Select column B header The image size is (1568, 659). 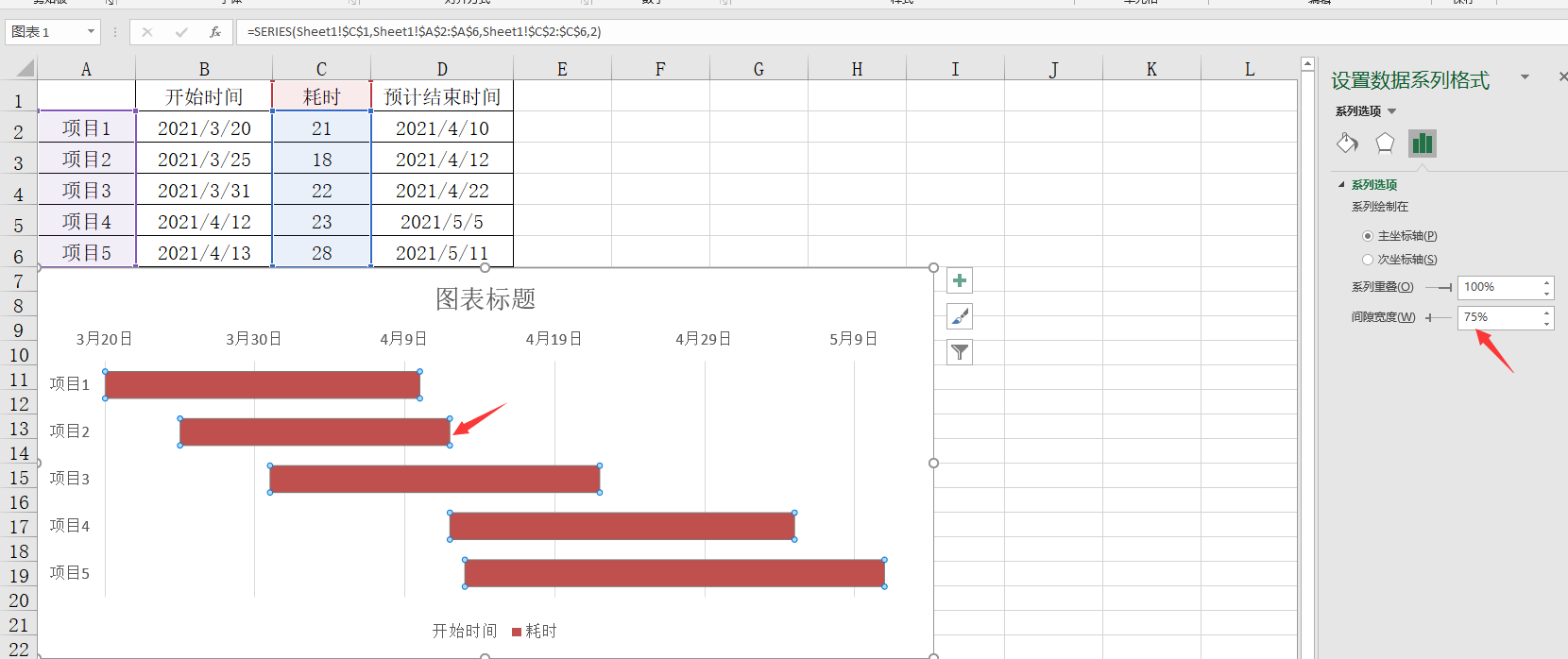[204, 69]
